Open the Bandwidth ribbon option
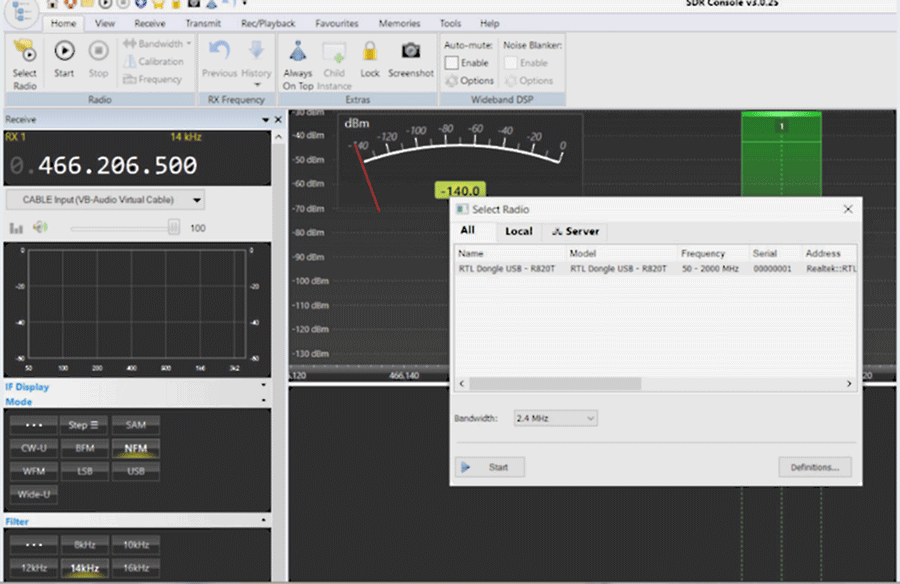Screen dimensions: 900x584 coord(157,44)
